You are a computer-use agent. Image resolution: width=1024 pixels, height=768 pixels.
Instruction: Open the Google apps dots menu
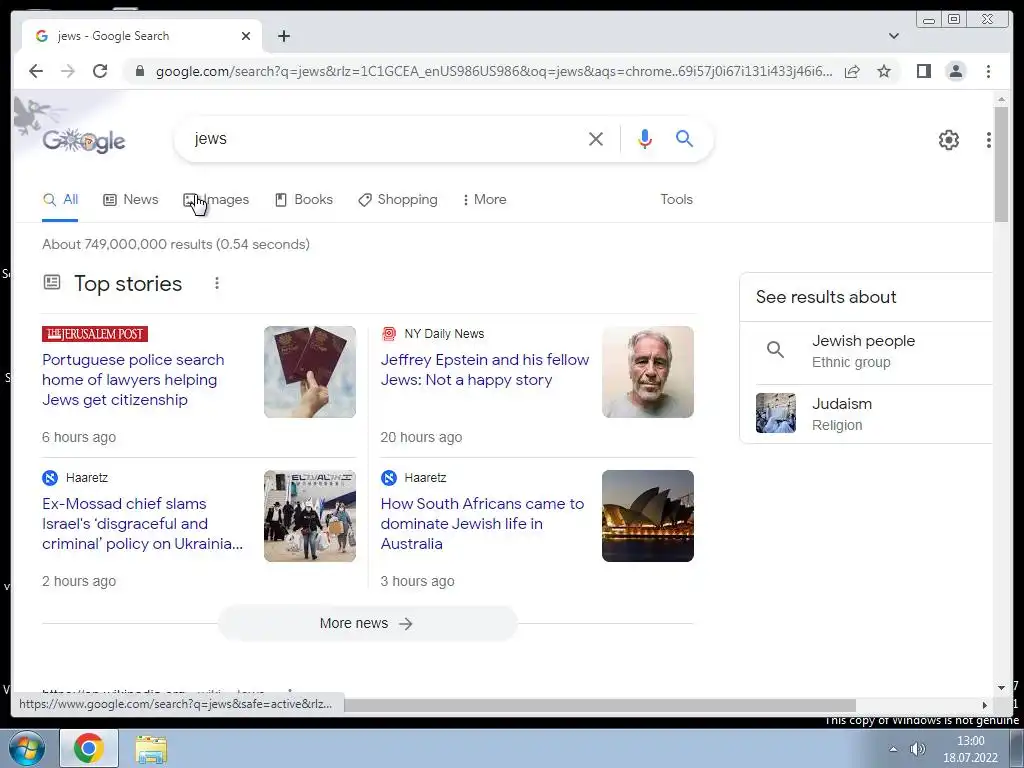coord(989,139)
